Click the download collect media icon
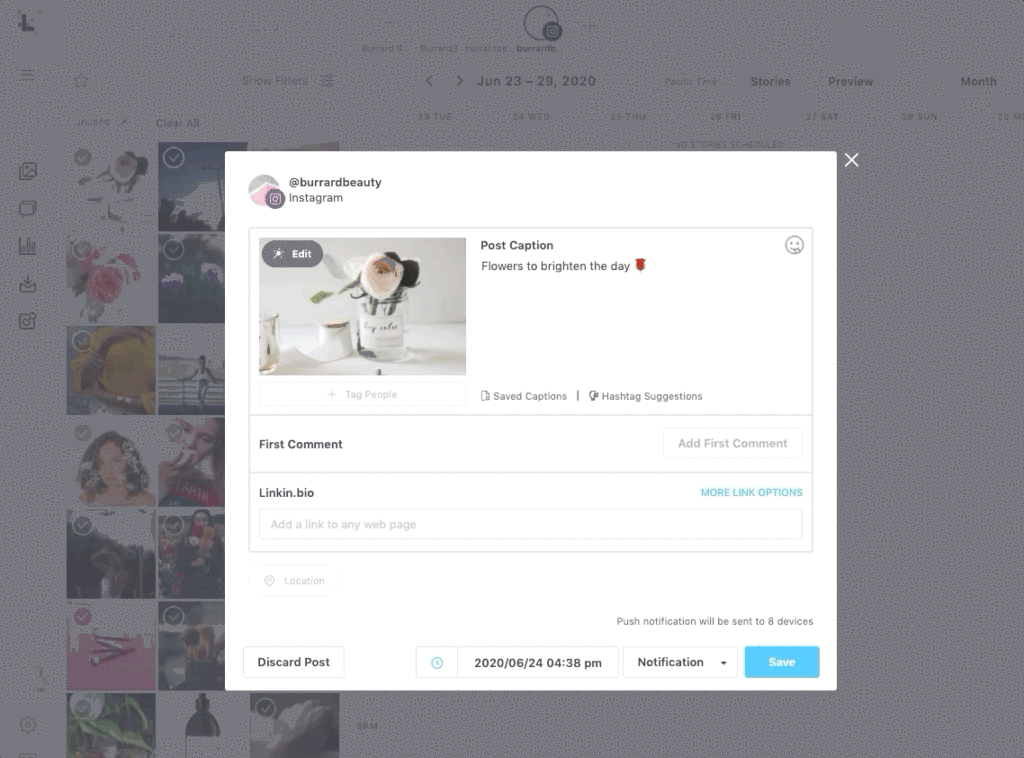Viewport: 1024px width, 758px height. click(x=27, y=284)
